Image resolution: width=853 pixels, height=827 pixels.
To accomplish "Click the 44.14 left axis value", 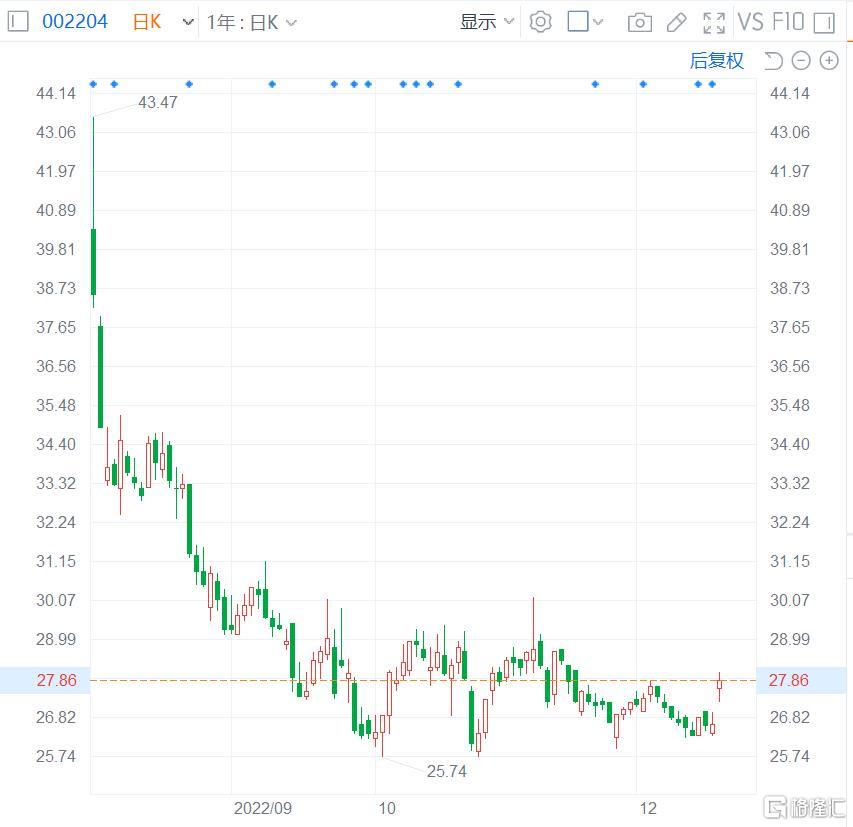I will click(55, 93).
